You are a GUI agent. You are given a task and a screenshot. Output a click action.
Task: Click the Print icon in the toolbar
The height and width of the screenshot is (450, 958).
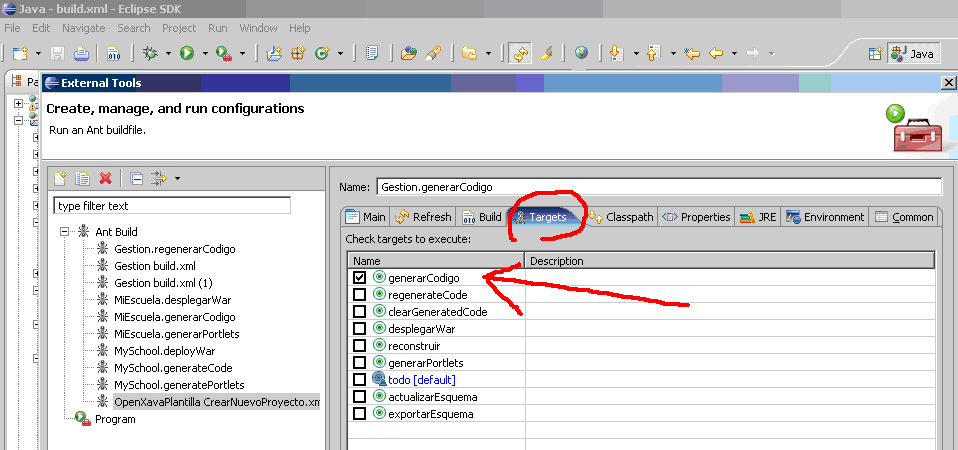[x=81, y=54]
